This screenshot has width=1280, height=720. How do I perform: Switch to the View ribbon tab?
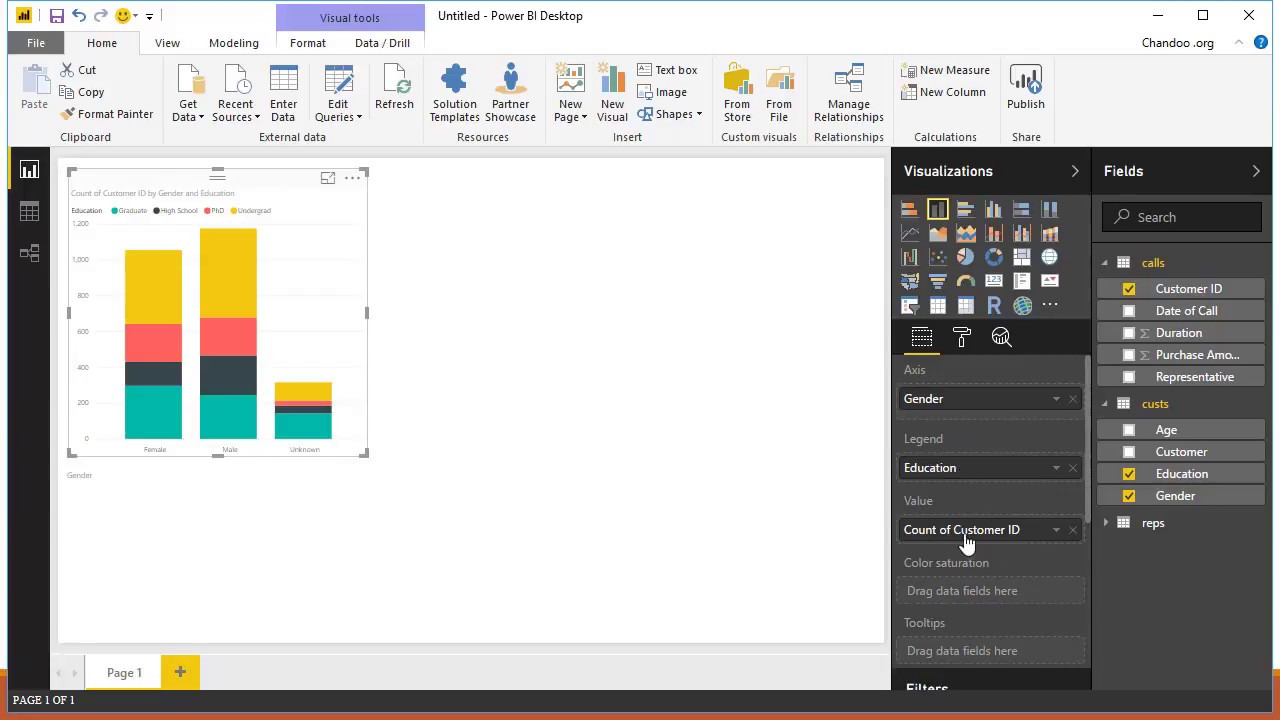click(167, 43)
